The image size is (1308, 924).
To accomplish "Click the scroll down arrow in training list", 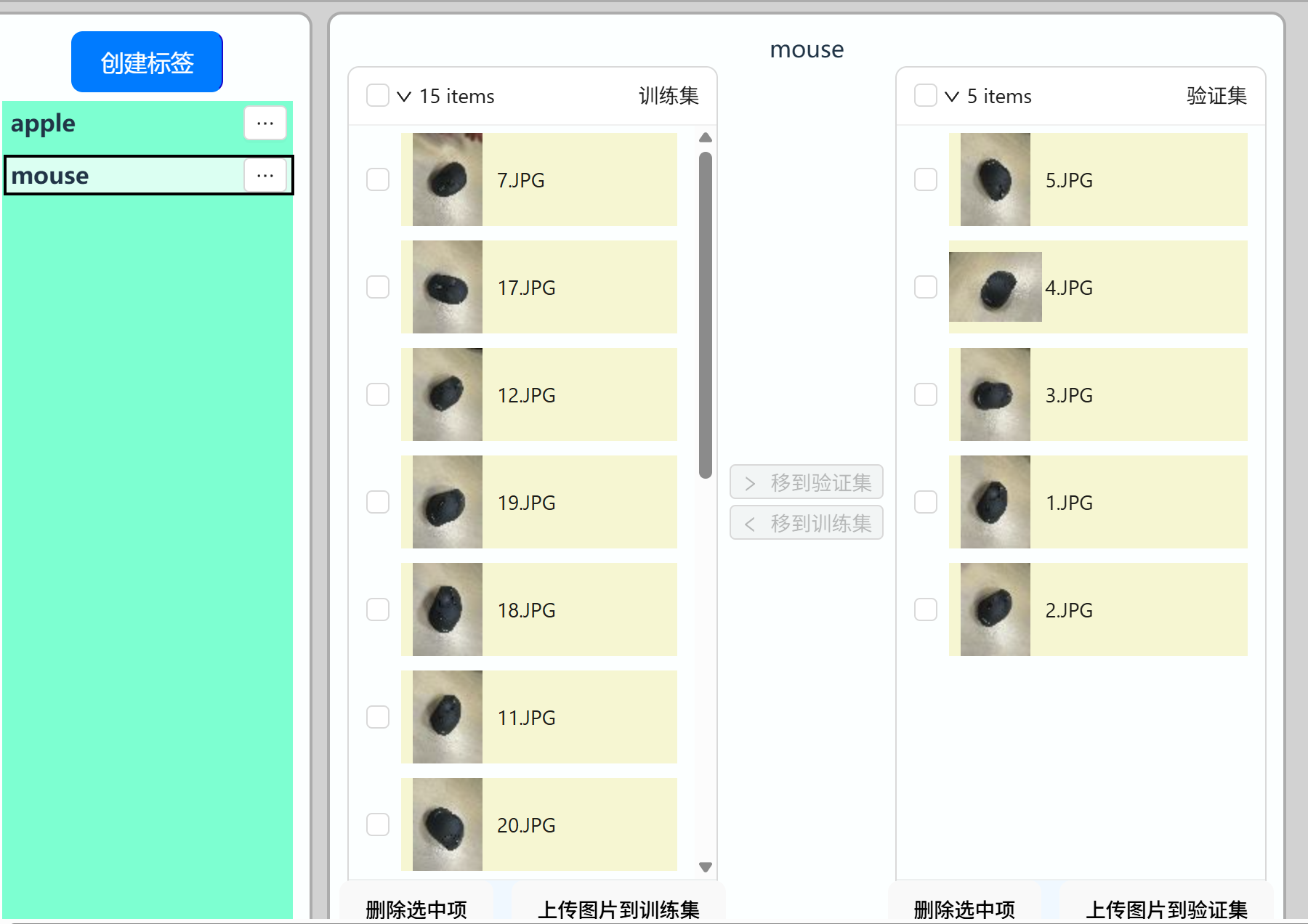I will (x=705, y=867).
